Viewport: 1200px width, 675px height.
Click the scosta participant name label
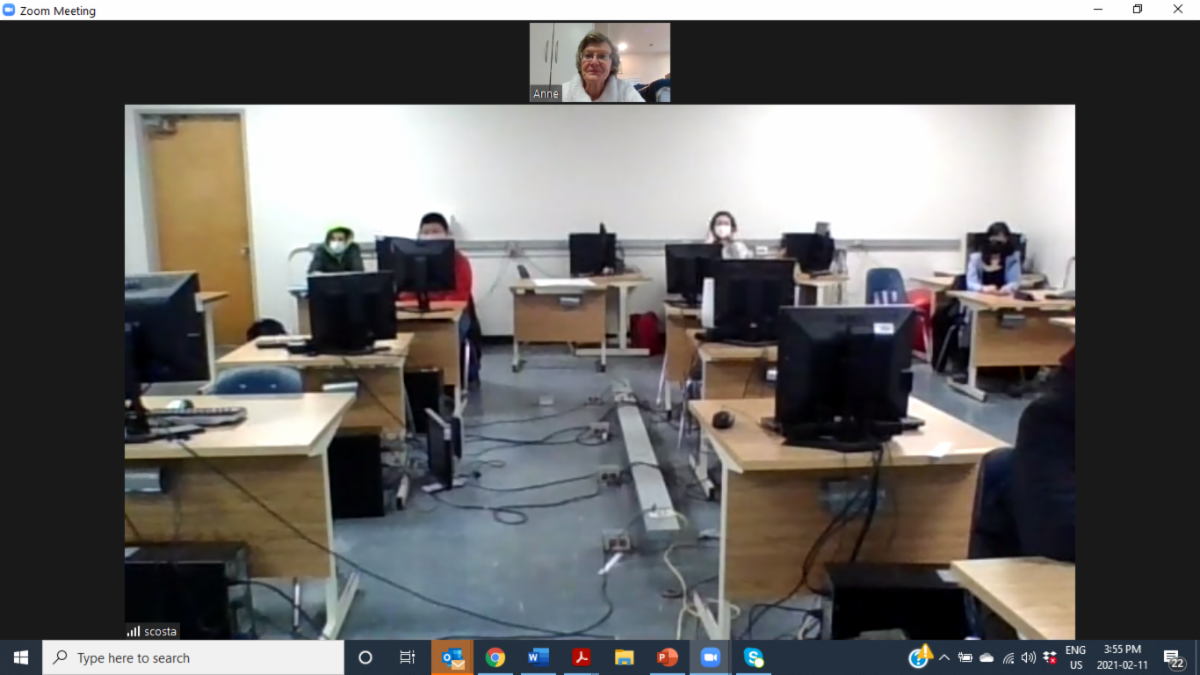pyautogui.click(x=161, y=631)
